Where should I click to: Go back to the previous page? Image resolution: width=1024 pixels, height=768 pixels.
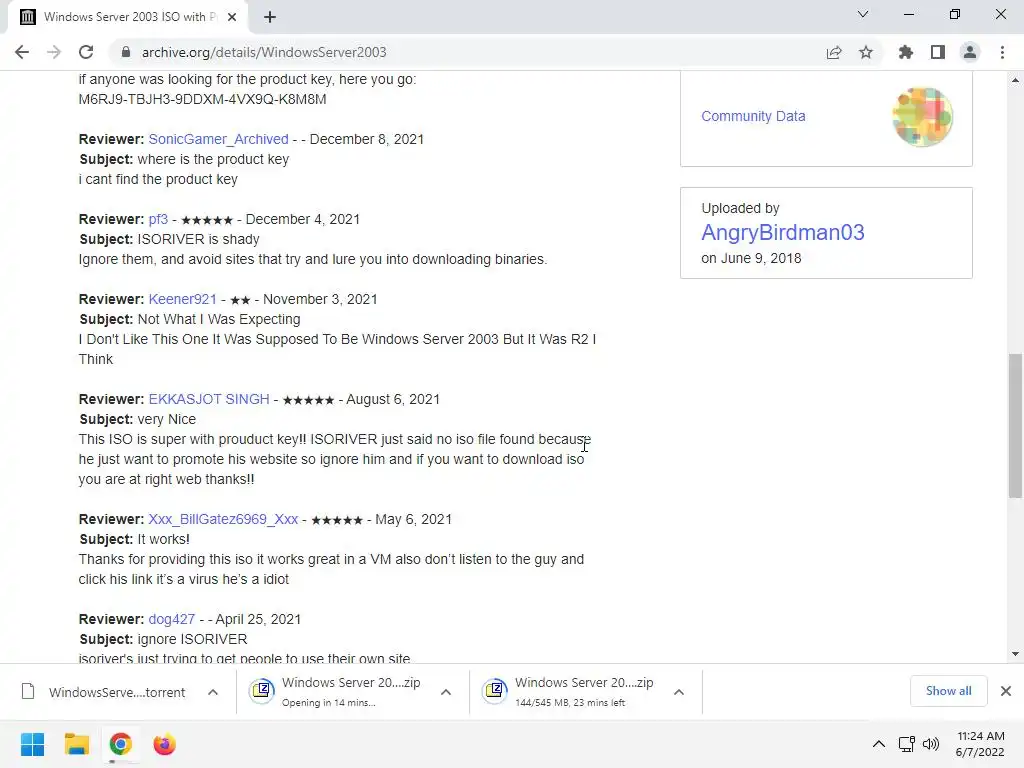tap(22, 52)
